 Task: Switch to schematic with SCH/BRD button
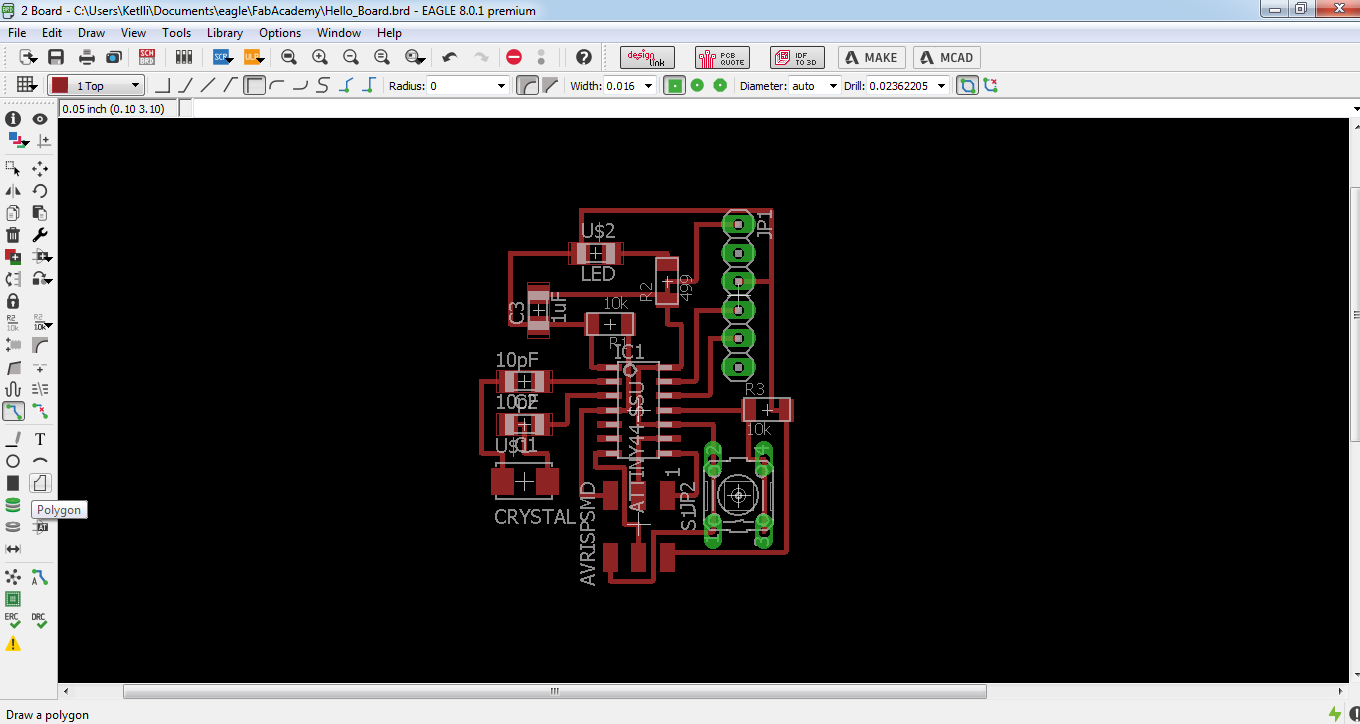(x=147, y=57)
